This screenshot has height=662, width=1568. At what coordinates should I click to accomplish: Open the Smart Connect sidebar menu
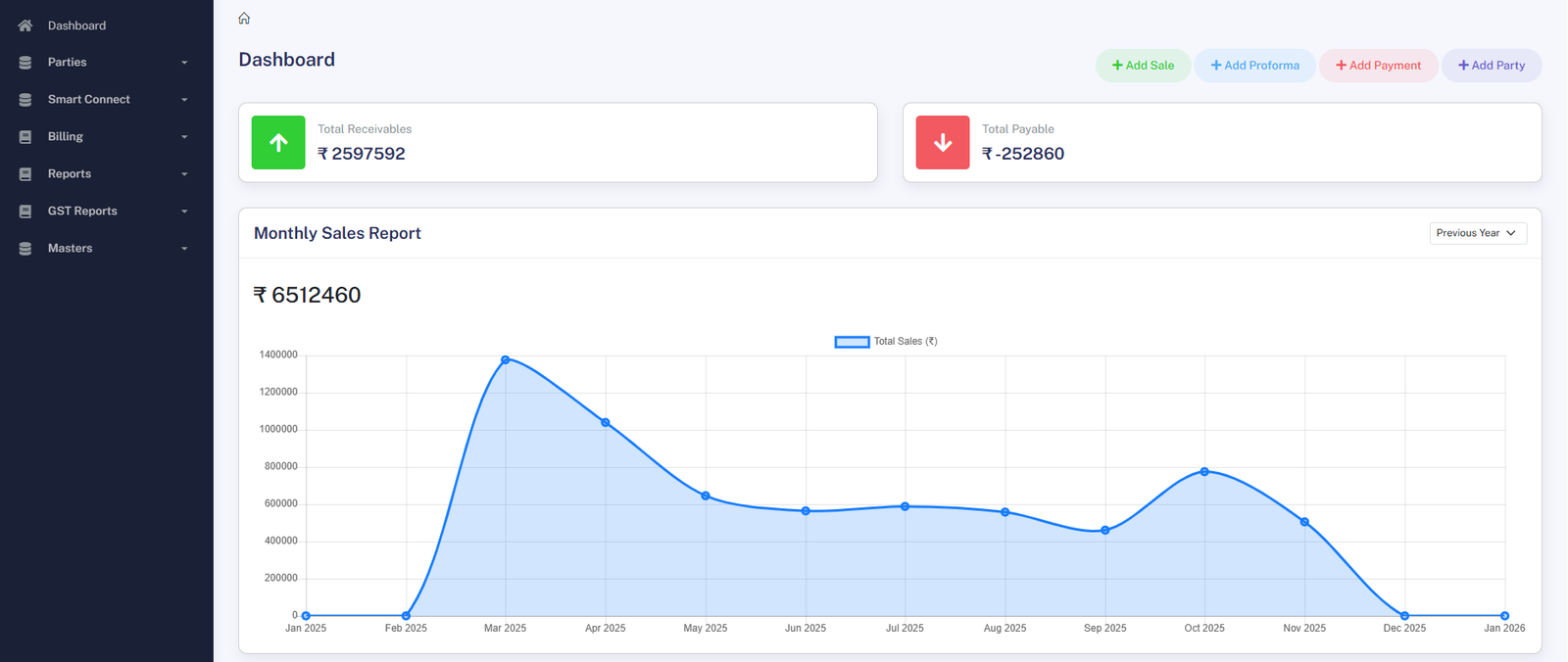point(106,100)
